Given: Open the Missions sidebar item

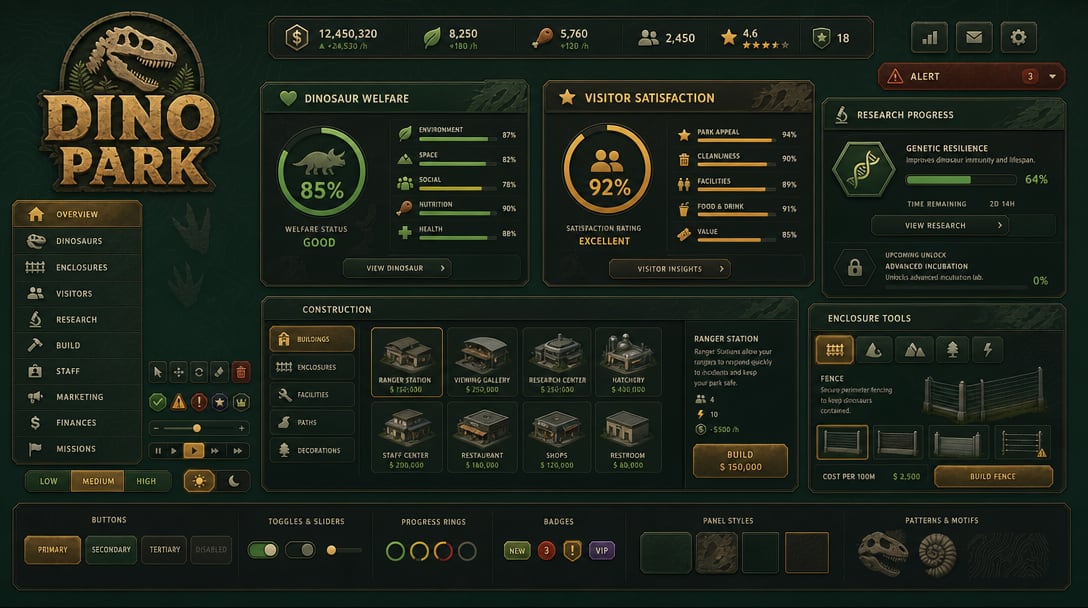Looking at the screenshot, I should 77,449.
